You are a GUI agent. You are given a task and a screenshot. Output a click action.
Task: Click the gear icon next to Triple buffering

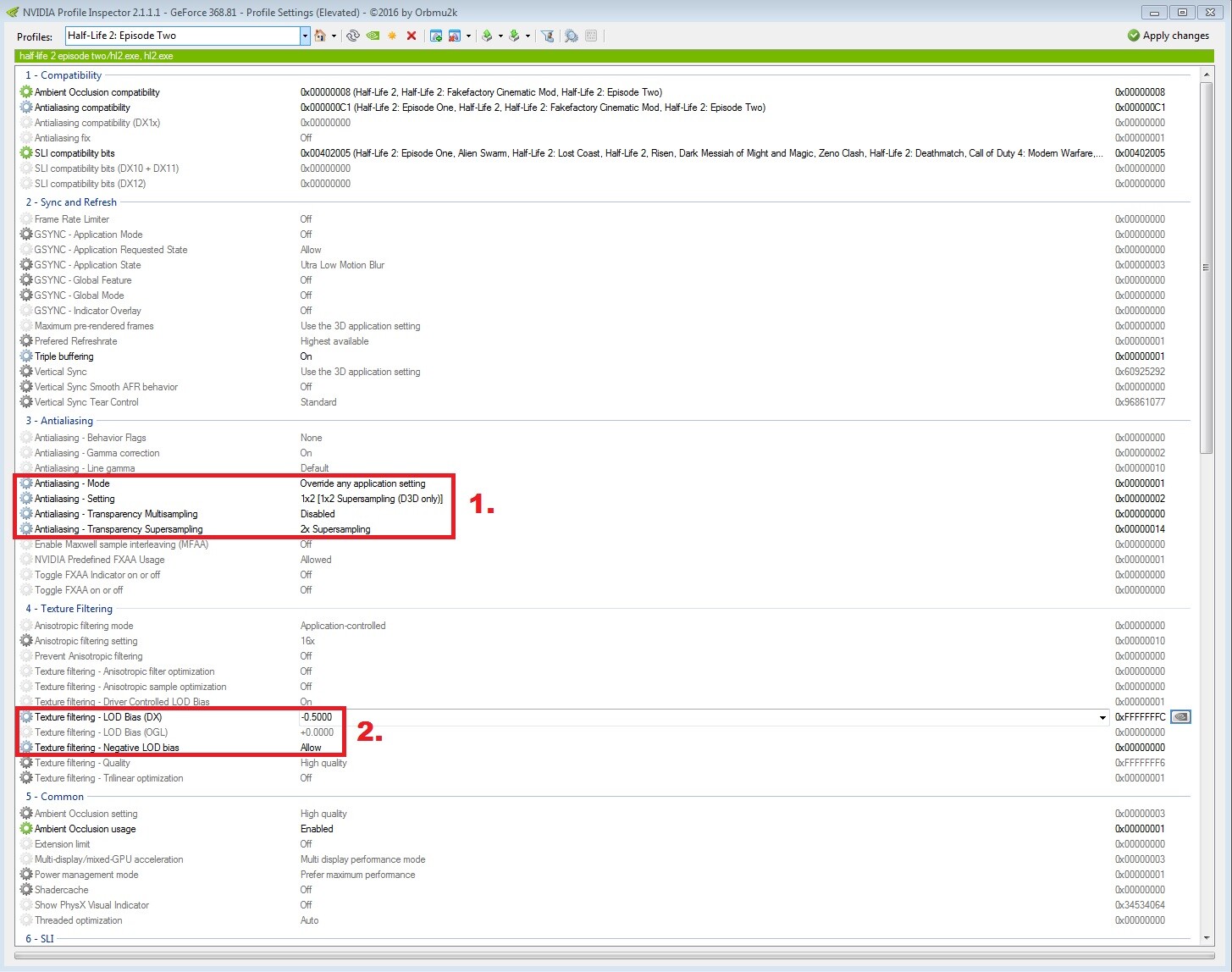tap(26, 356)
